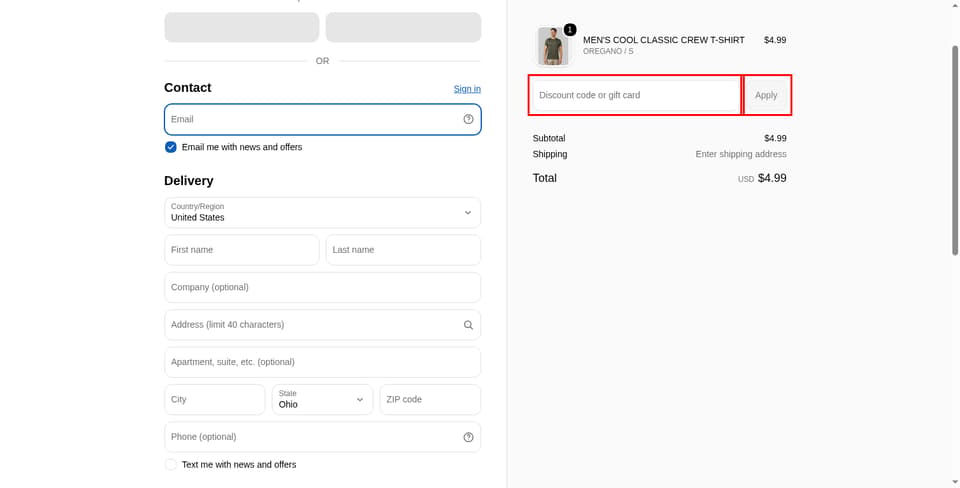The width and height of the screenshot is (960, 488).
Task: Open the Country/Region dropdown
Action: [x=323, y=212]
